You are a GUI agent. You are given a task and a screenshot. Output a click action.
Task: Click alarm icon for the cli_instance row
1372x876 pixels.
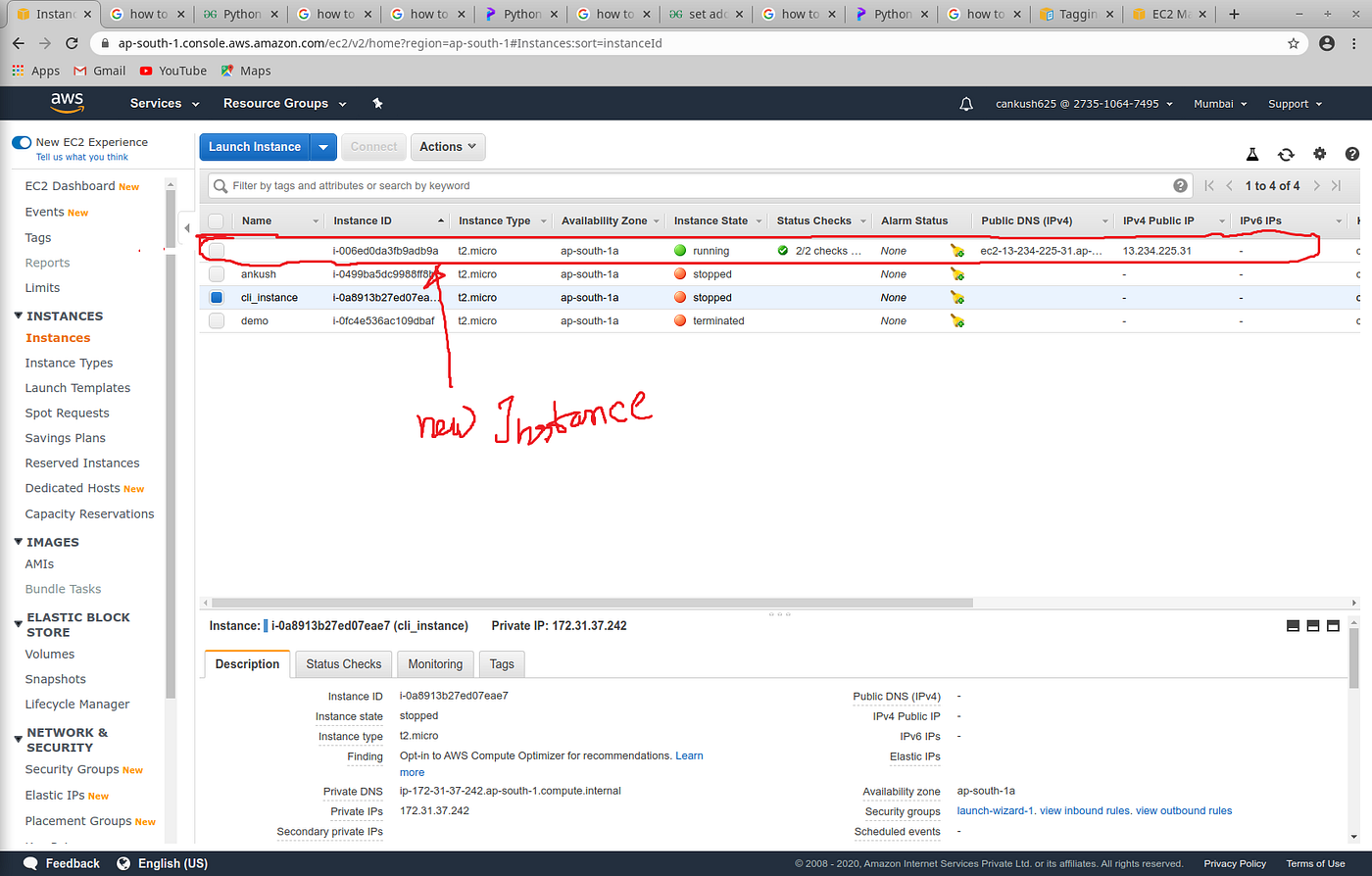pyautogui.click(x=957, y=297)
